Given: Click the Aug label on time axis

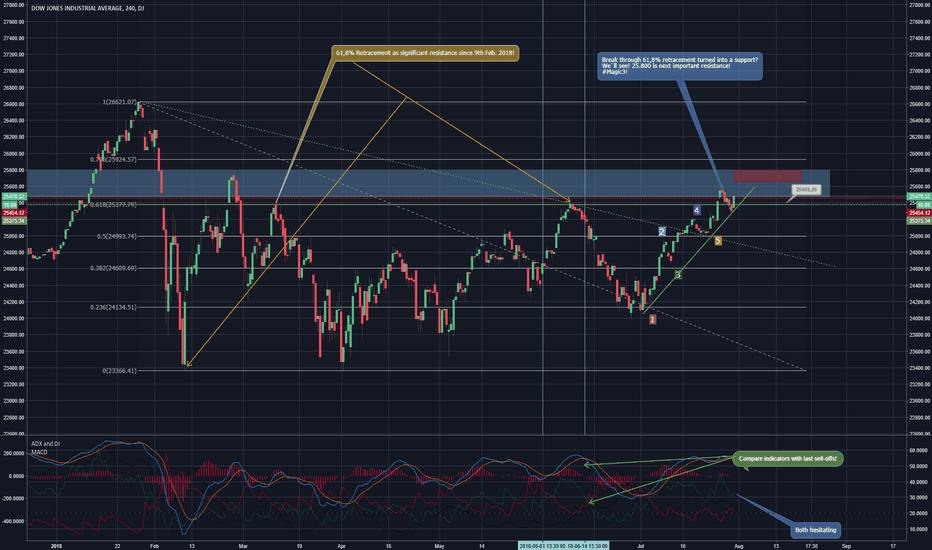Looking at the screenshot, I should (739, 546).
